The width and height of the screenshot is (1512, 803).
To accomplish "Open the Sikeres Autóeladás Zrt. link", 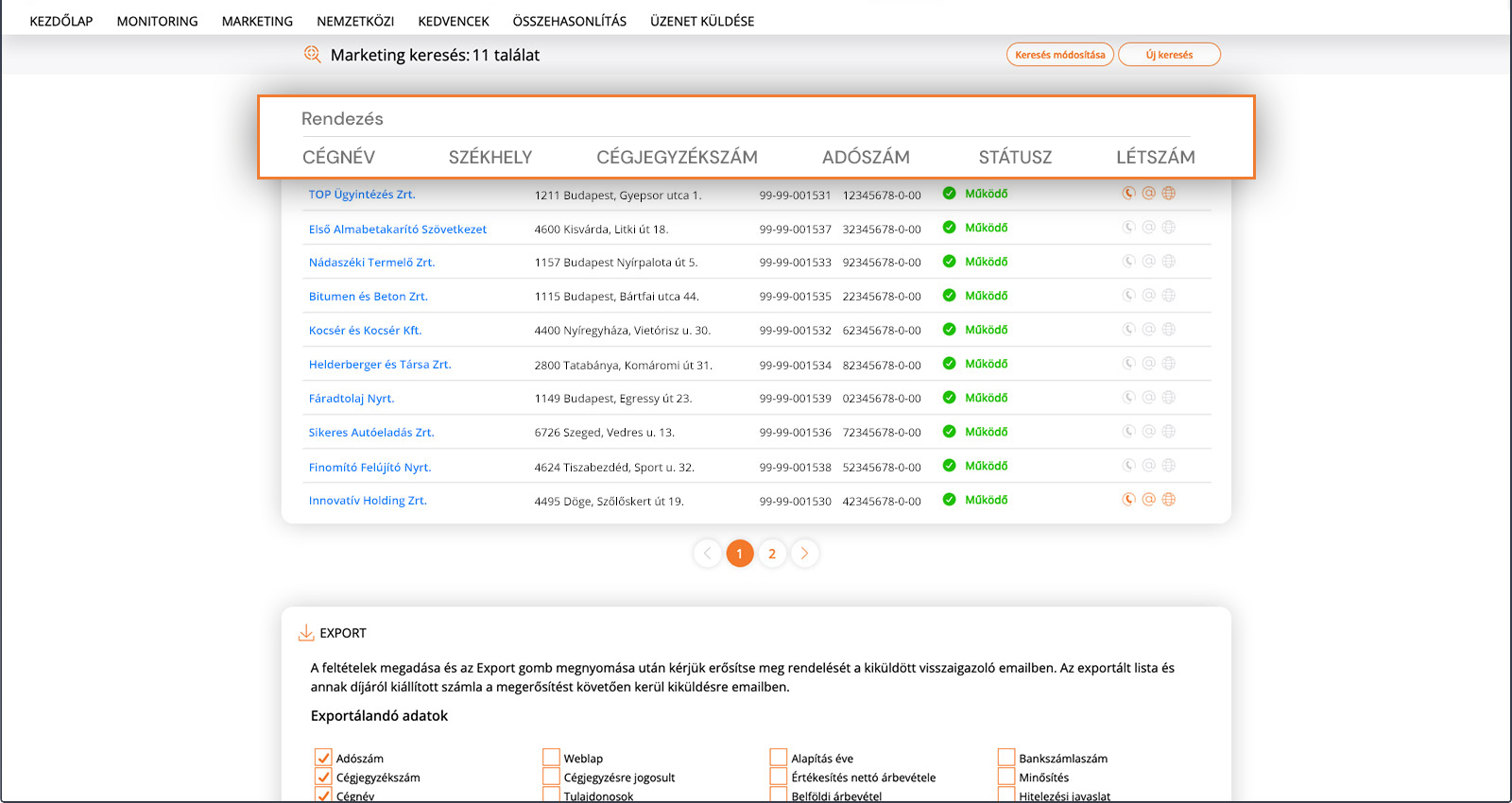I will pos(371,433).
